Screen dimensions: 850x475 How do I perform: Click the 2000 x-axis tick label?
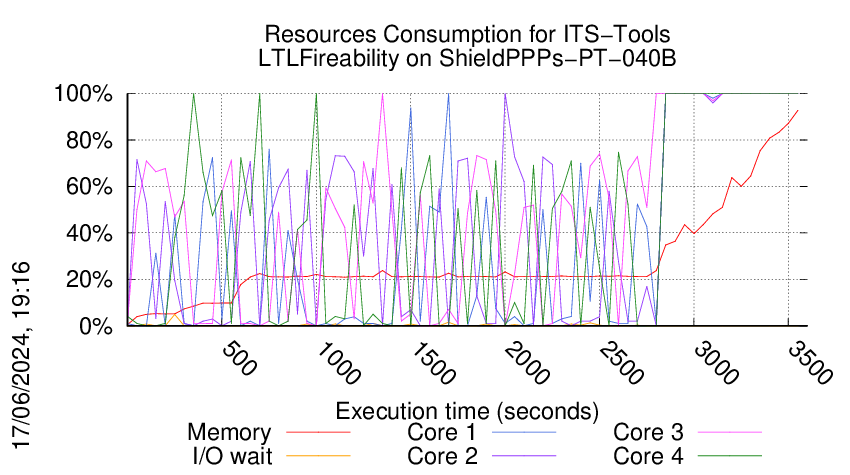coord(526,363)
